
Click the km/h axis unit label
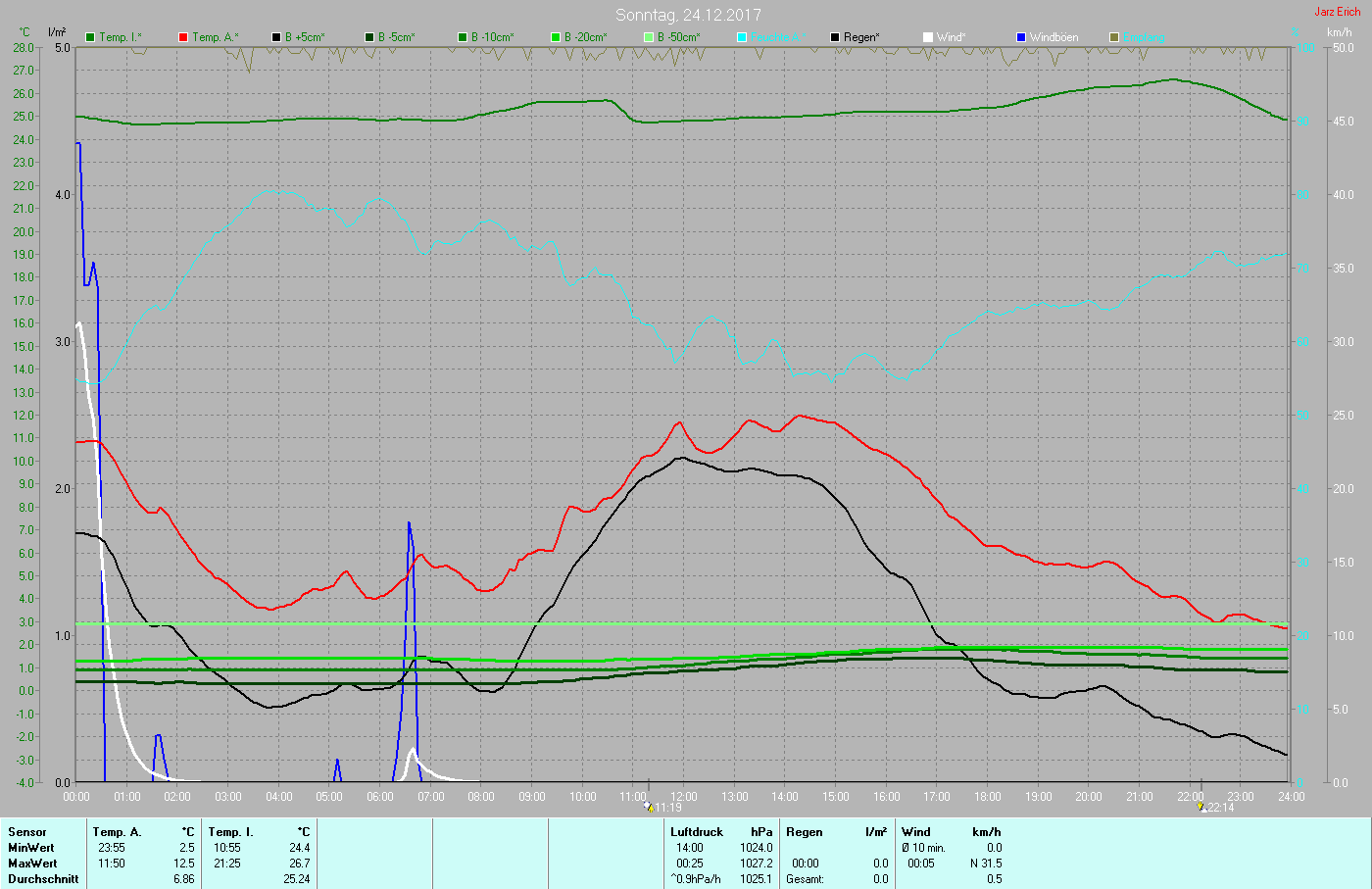pyautogui.click(x=1339, y=32)
